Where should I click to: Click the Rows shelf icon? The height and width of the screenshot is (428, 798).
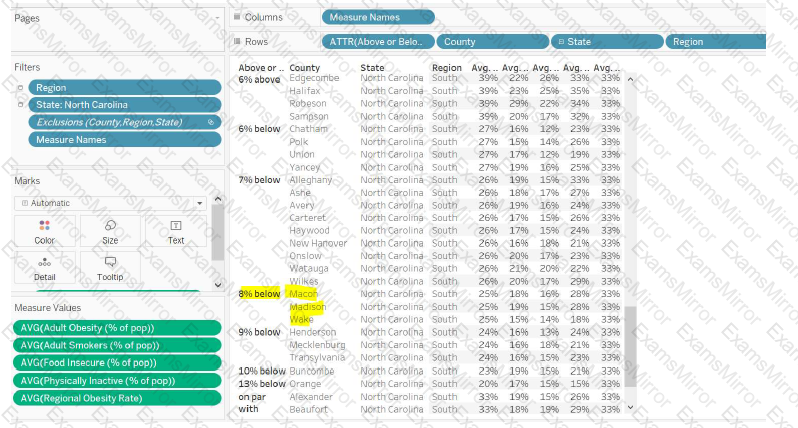237,41
